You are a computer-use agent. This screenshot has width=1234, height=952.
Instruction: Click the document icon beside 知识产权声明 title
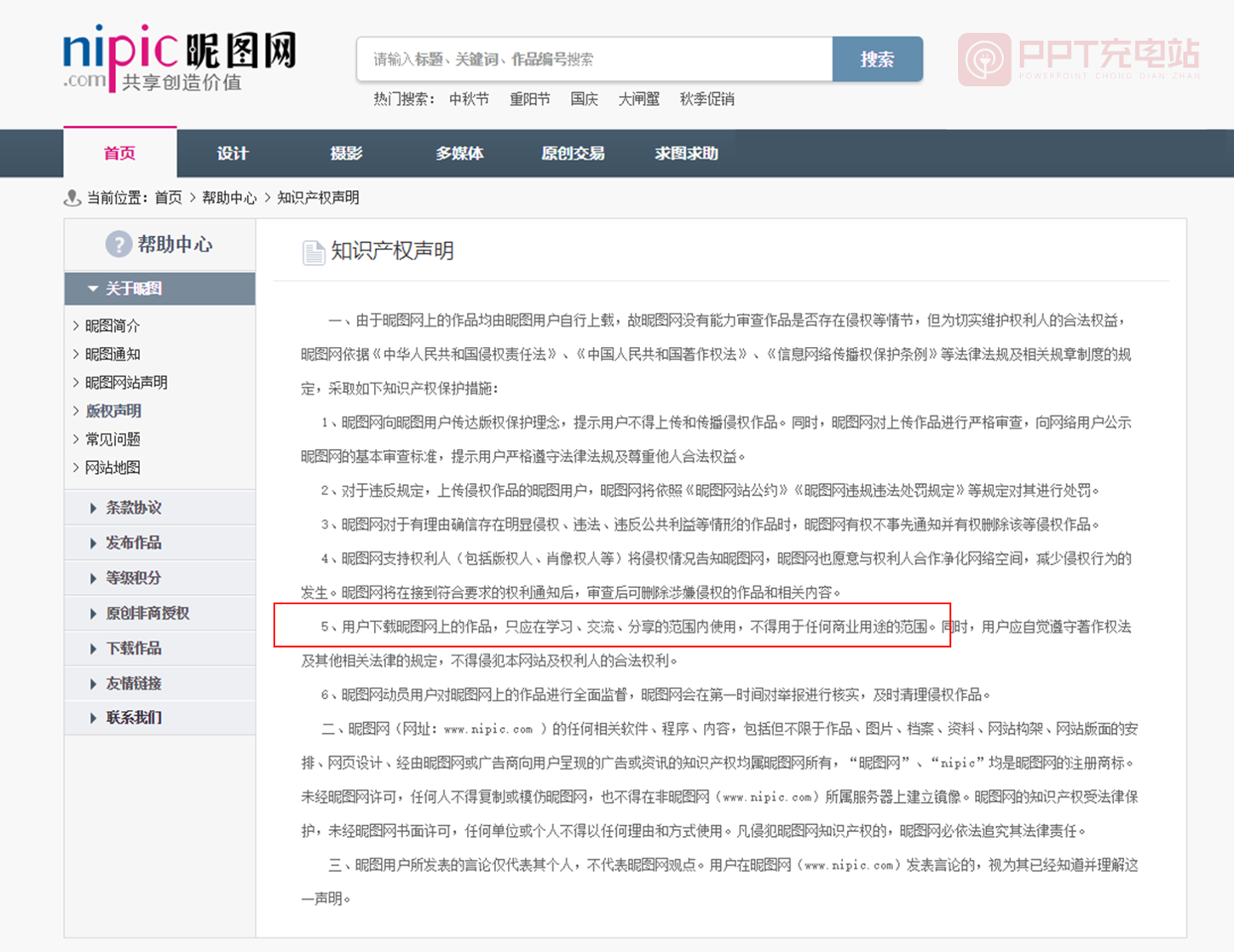coord(313,252)
